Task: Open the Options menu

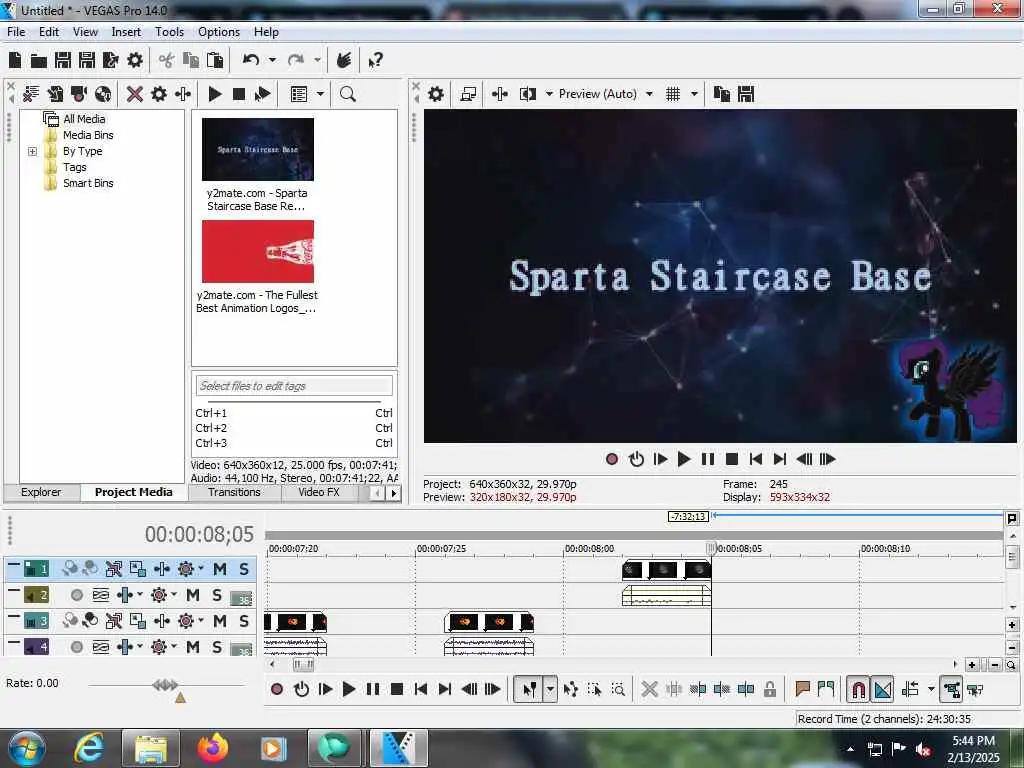Action: coord(219,31)
